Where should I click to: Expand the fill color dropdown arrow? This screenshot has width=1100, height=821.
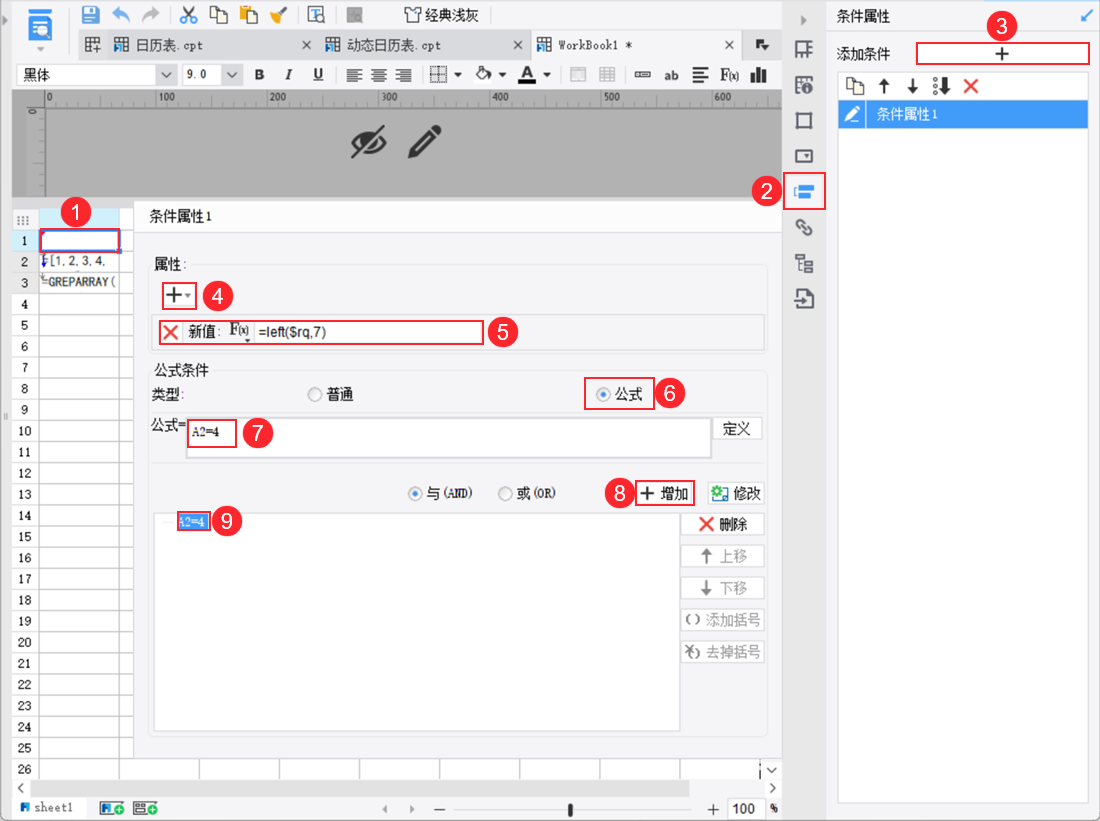pos(502,75)
